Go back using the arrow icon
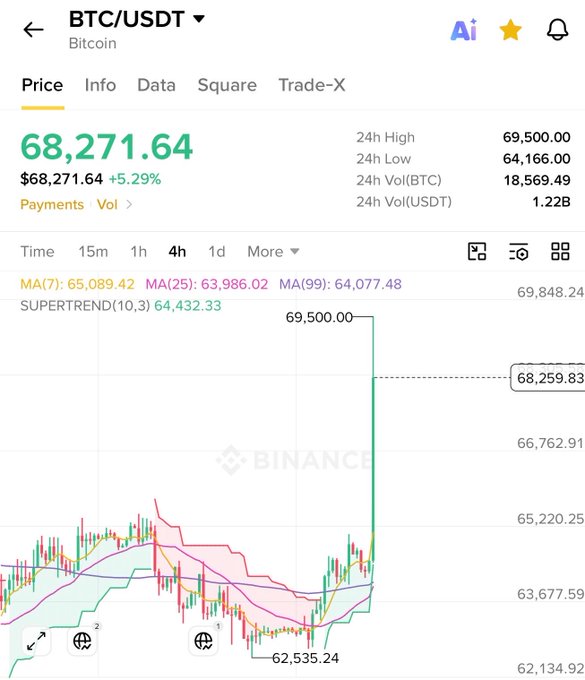This screenshot has width=585, height=680. coord(33,30)
